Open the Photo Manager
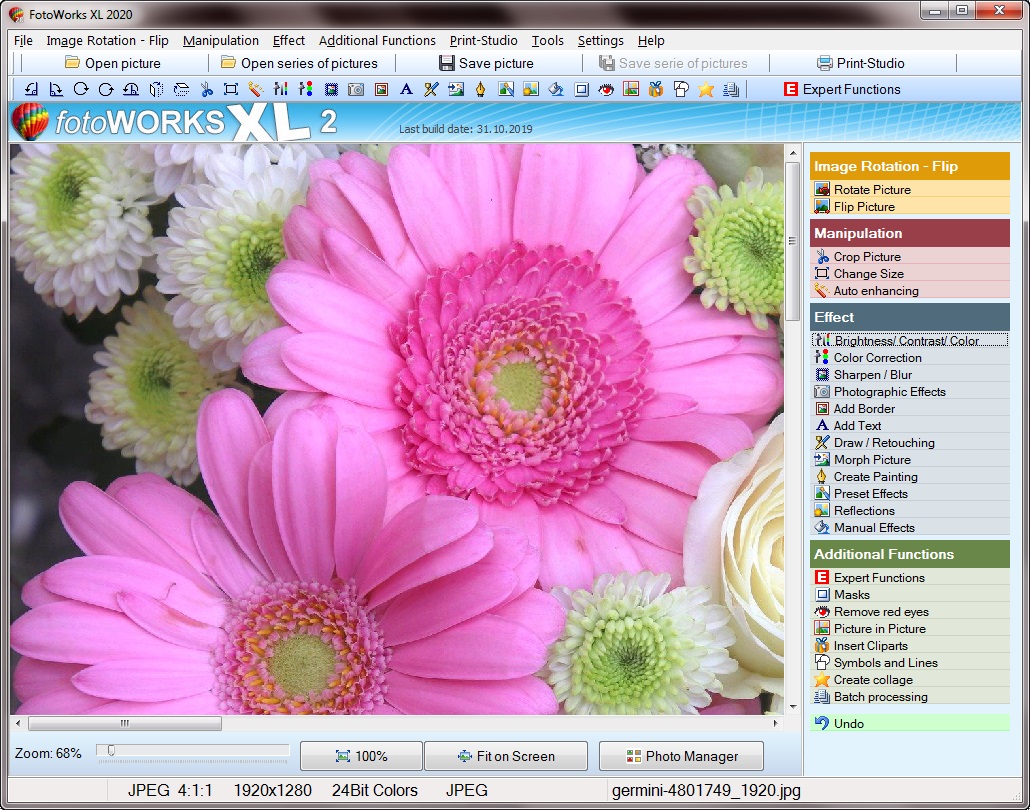This screenshot has width=1030, height=810. 681,756
